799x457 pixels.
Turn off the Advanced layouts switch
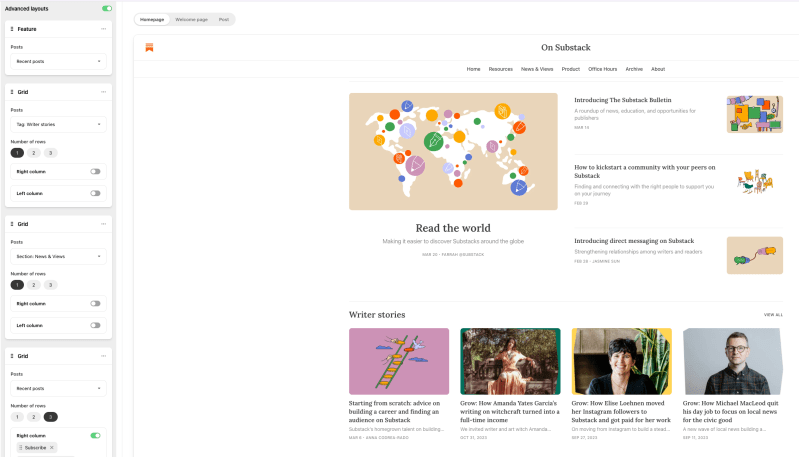coord(106,9)
